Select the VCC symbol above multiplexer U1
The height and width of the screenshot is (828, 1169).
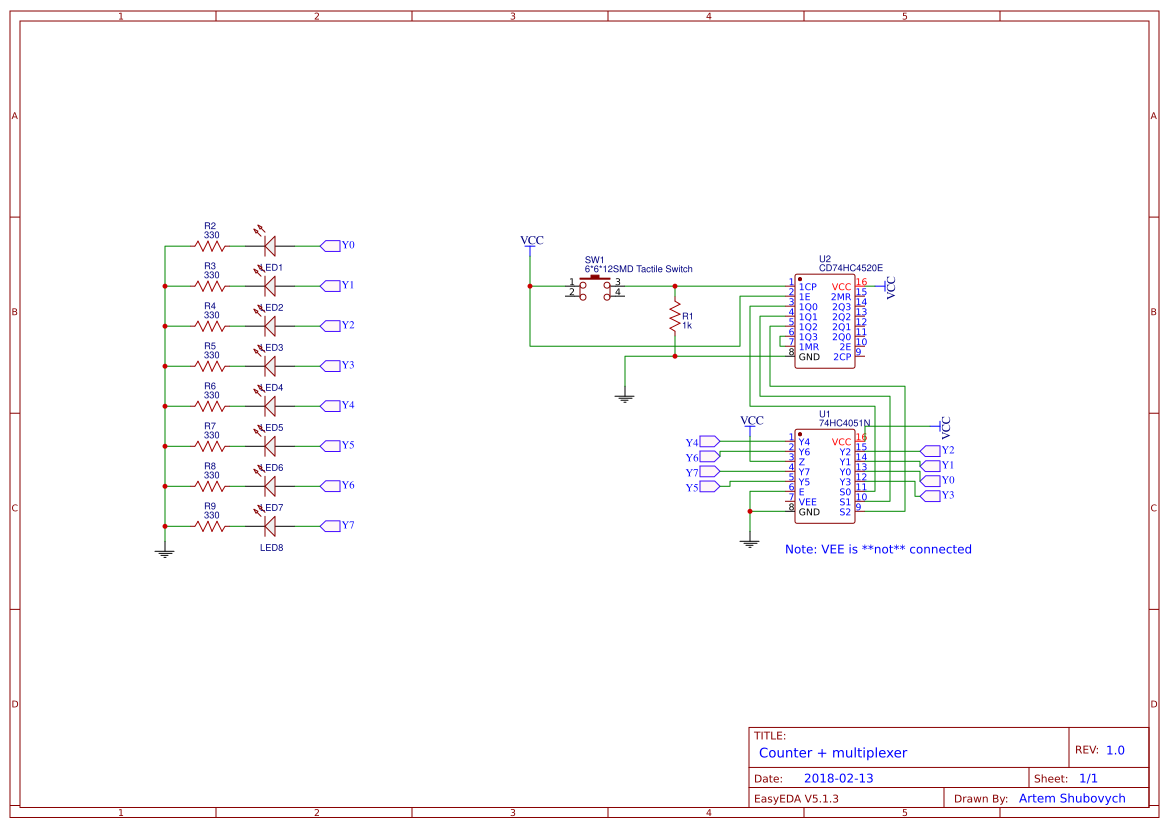[x=750, y=424]
